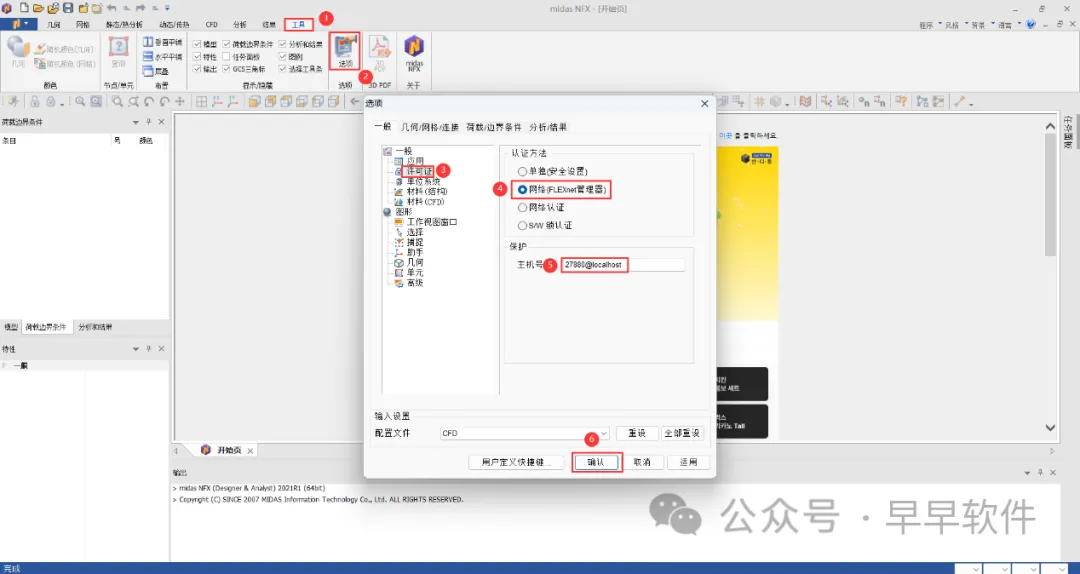Click the 重设 reset button
Screen dimensions: 1080x574
pos(636,433)
